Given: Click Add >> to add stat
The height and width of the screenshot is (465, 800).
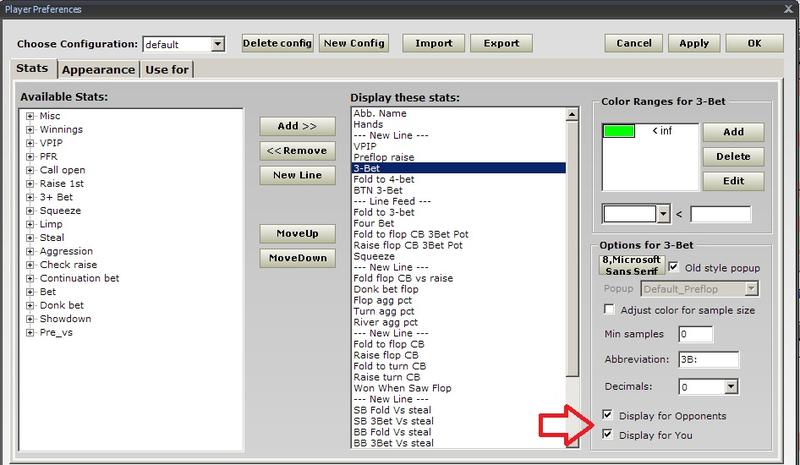Looking at the screenshot, I should point(297,126).
